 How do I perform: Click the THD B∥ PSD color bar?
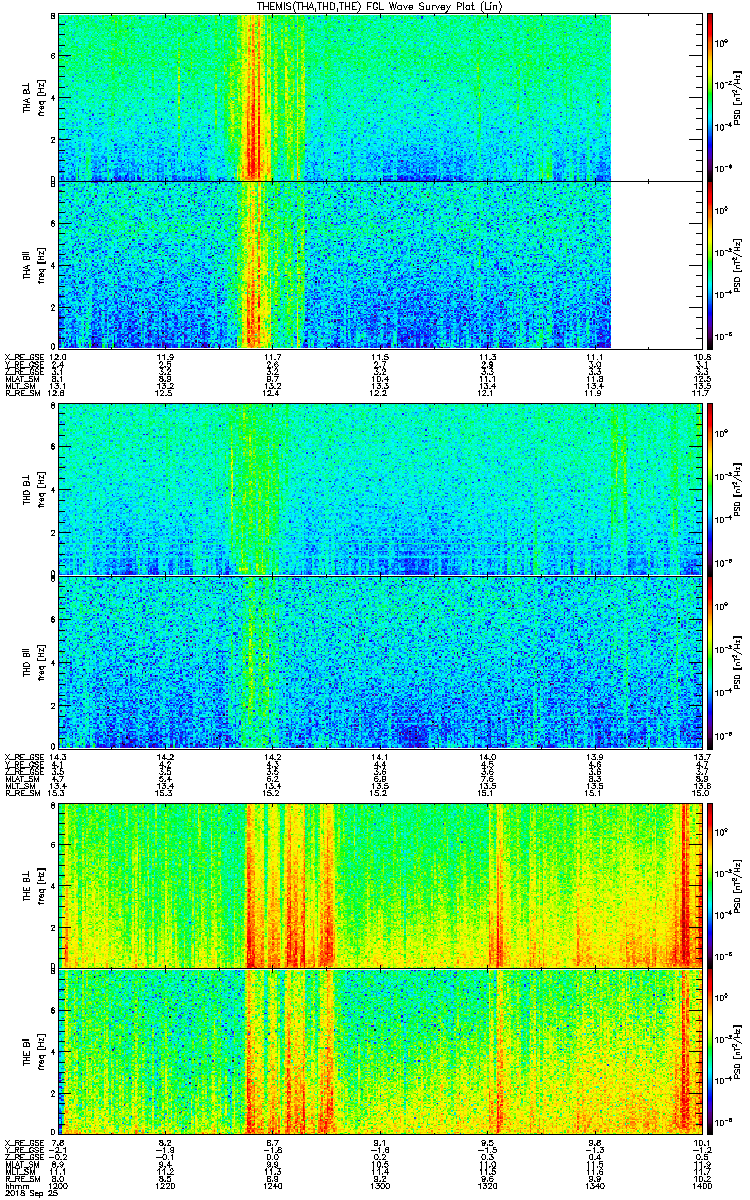coord(711,662)
